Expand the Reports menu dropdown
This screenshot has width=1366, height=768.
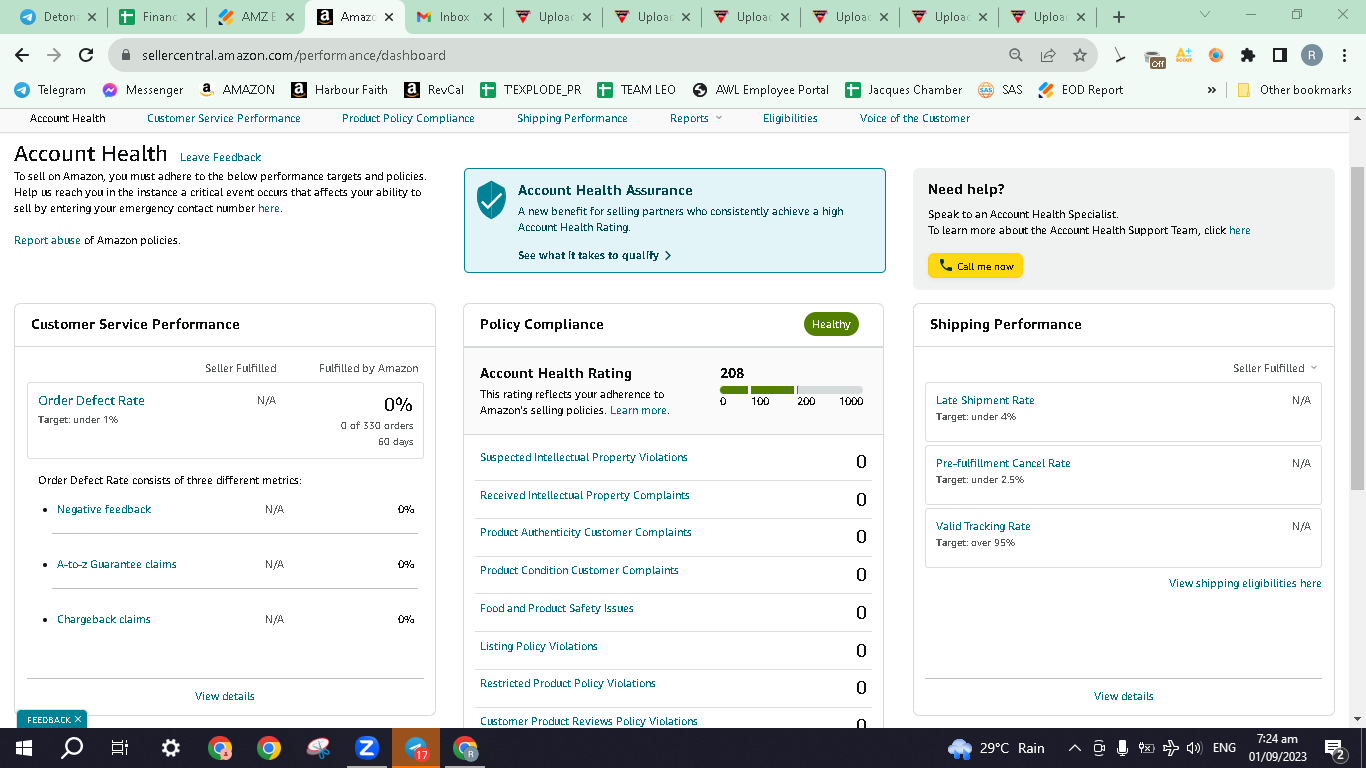click(696, 118)
